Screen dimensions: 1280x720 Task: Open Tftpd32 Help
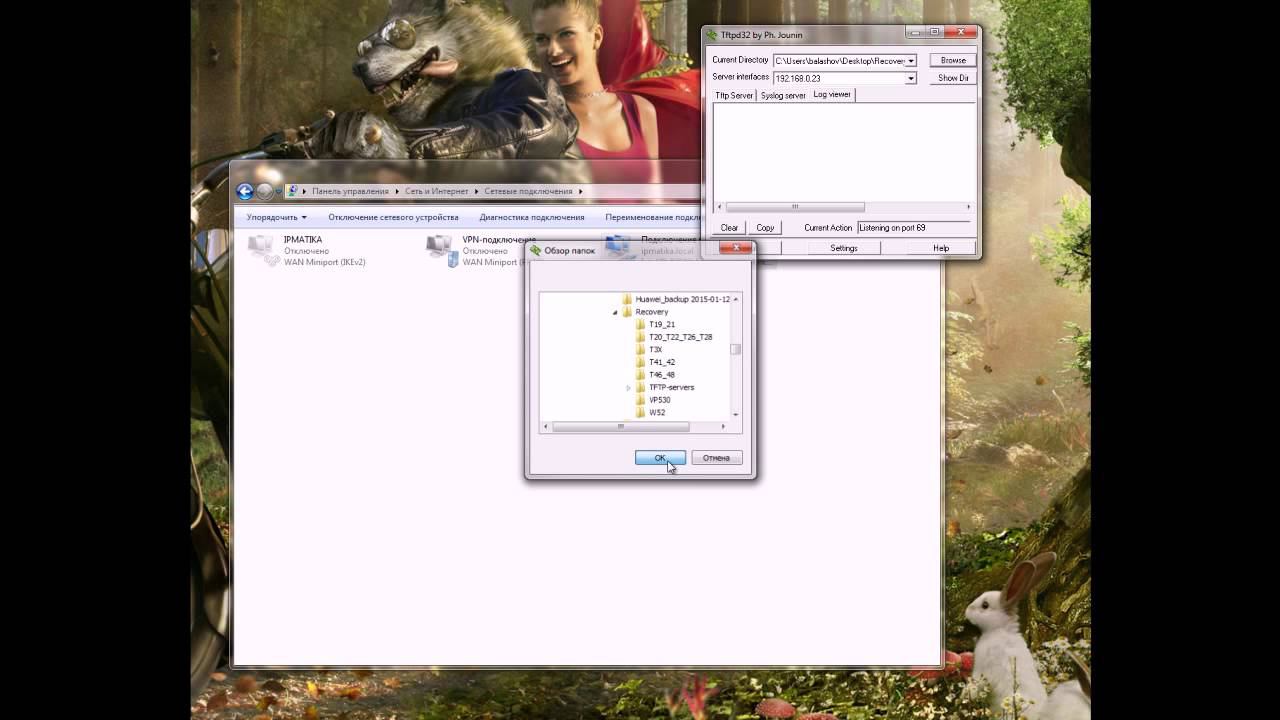941,248
